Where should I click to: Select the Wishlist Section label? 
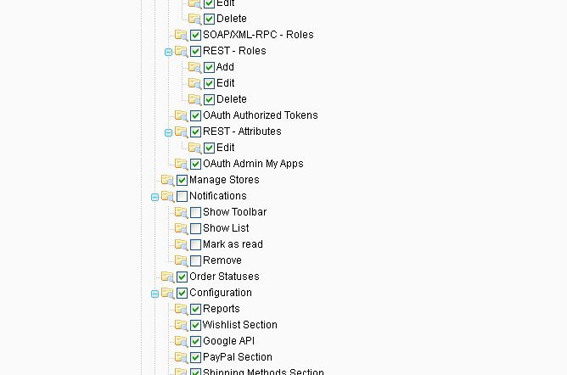coord(240,325)
